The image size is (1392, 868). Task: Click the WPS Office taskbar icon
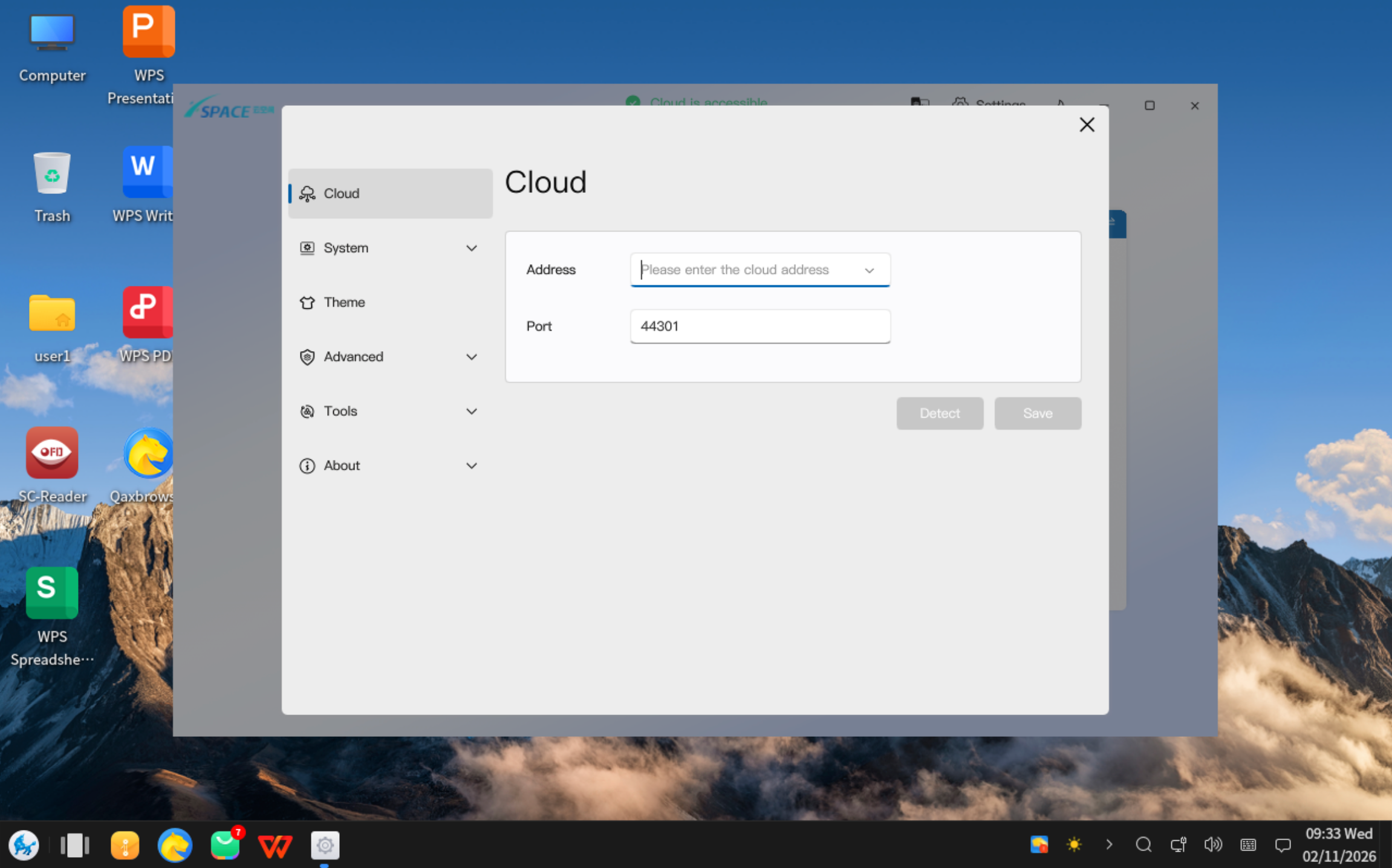(275, 845)
